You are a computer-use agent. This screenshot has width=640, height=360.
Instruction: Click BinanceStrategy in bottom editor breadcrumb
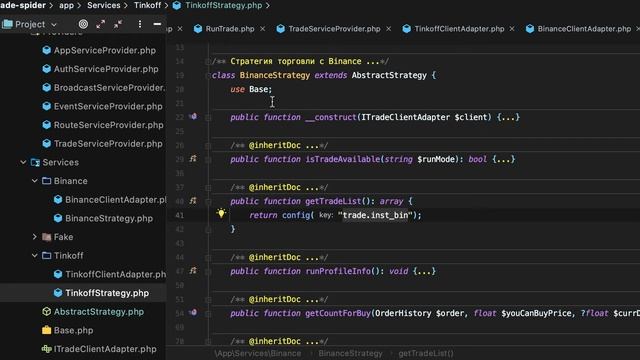coord(350,353)
